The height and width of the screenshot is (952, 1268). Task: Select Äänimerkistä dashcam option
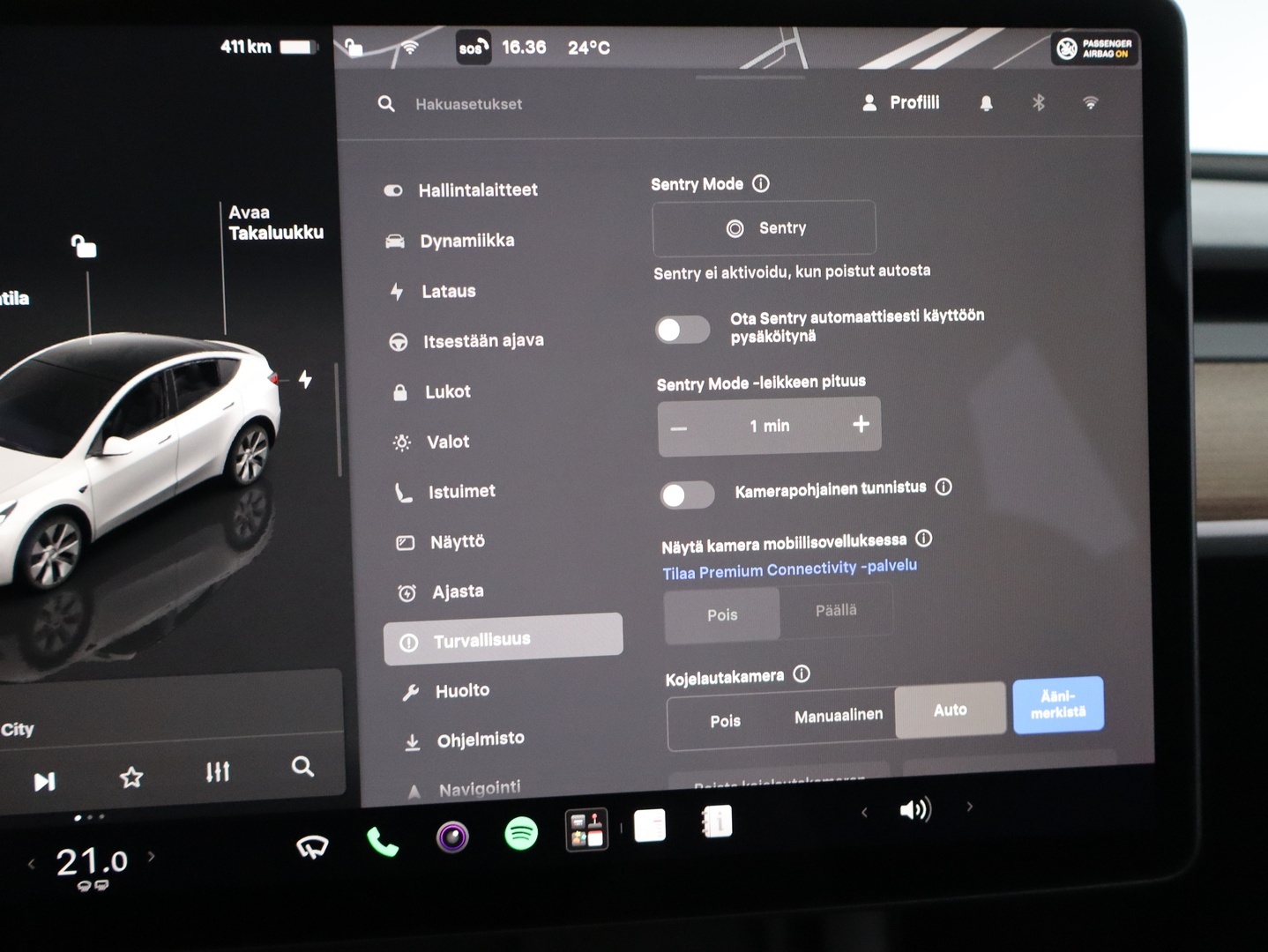pos(1058,704)
